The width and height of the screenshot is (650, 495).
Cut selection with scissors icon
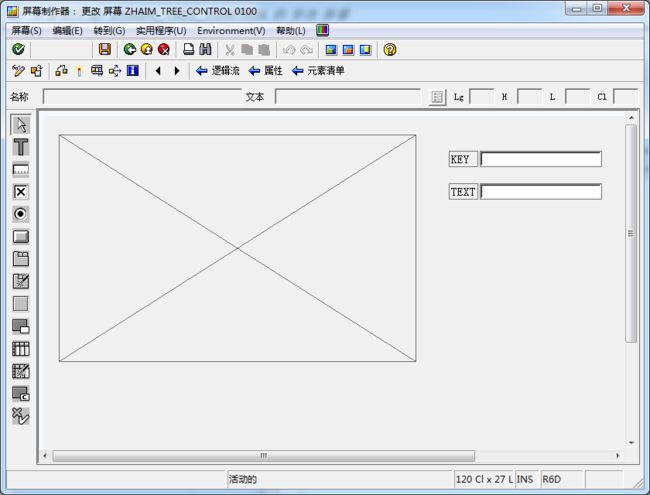(230, 50)
